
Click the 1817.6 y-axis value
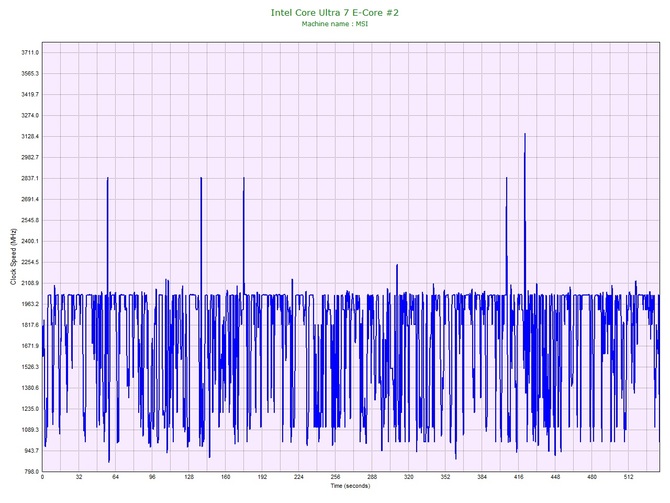click(30, 325)
